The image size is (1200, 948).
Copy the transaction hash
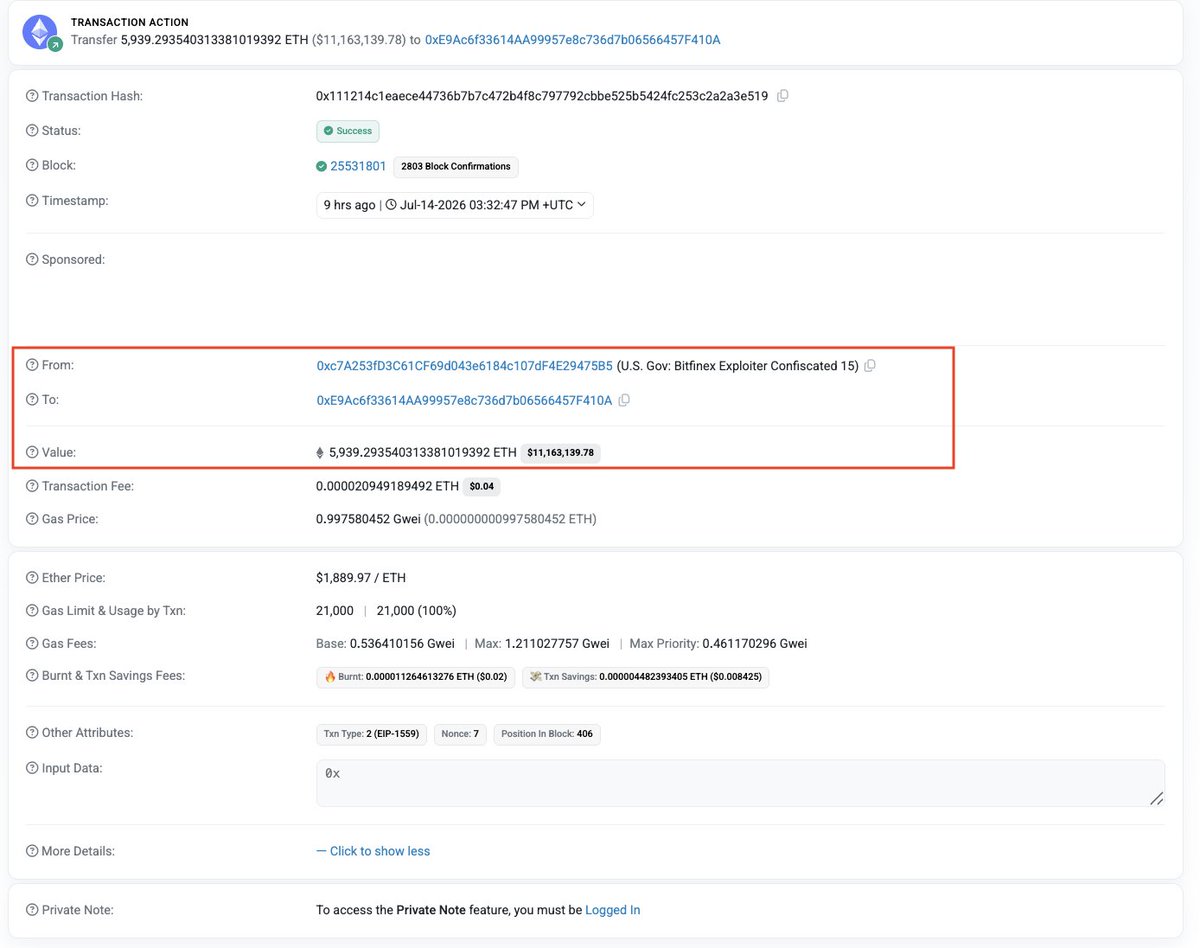[783, 96]
